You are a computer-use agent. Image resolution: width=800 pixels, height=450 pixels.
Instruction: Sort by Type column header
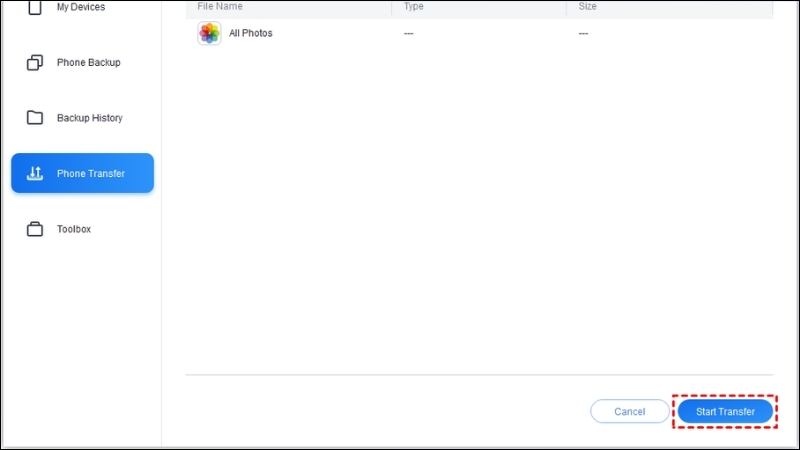413,7
